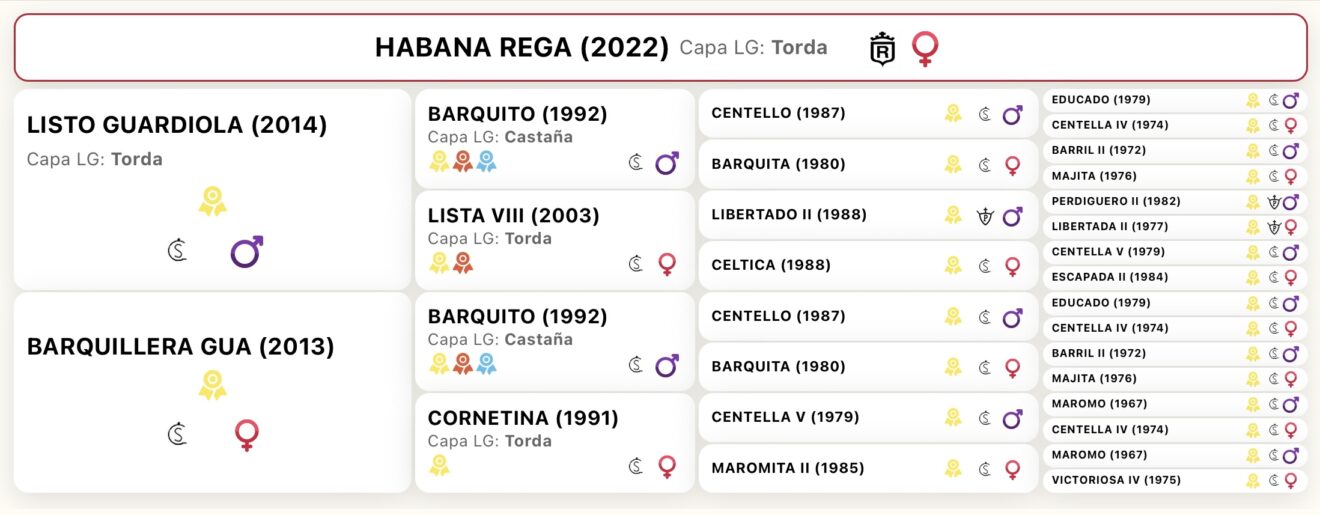
Task: Click the yellow rosette on Cornetina card
Action: pyautogui.click(x=439, y=465)
